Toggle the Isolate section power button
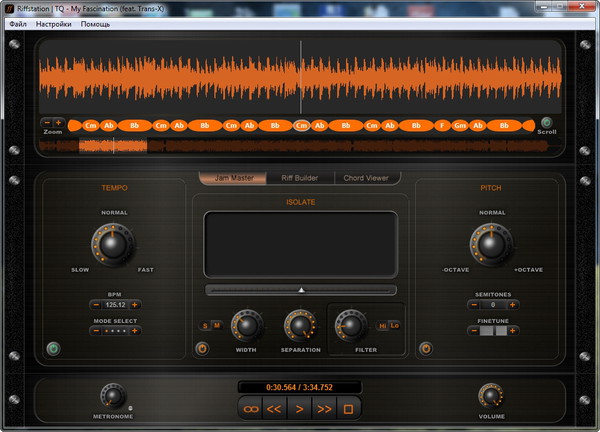This screenshot has width=600, height=432. point(202,349)
